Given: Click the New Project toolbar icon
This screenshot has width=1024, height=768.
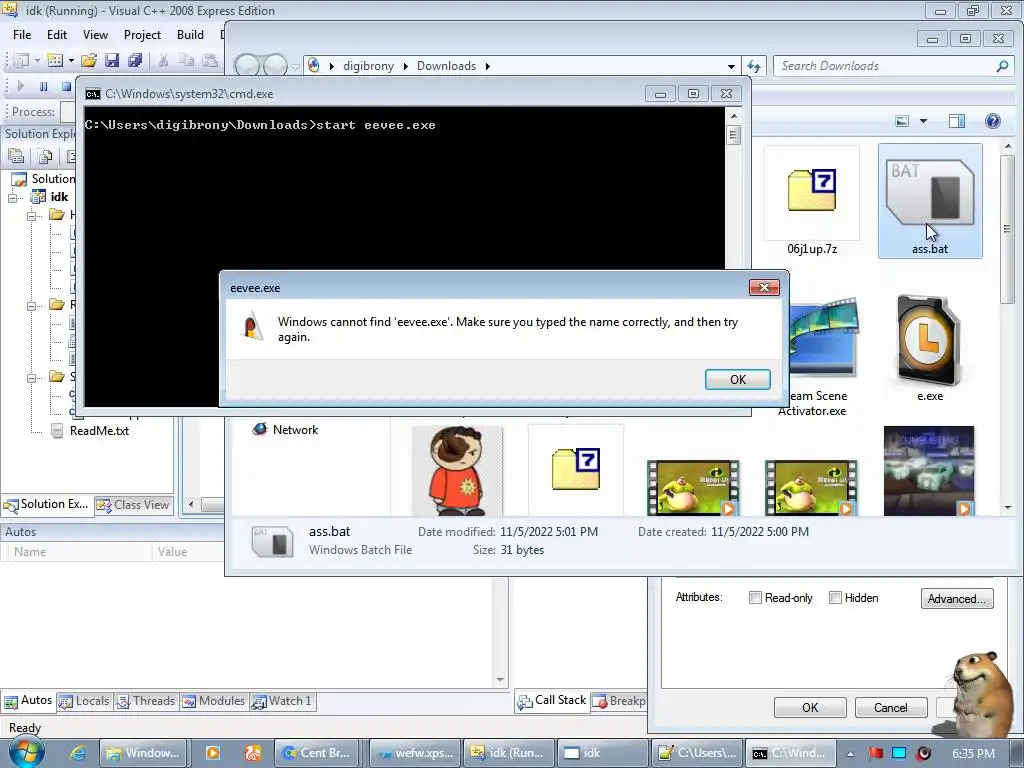Looking at the screenshot, I should coord(21,61).
